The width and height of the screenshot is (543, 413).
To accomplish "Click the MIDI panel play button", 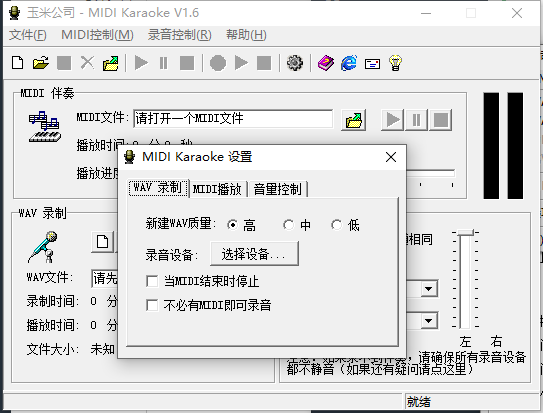I will point(392,120).
